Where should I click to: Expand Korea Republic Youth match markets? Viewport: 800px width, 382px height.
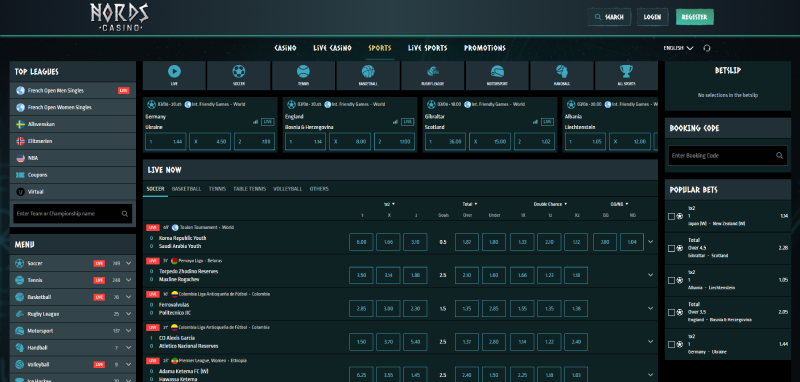651,242
